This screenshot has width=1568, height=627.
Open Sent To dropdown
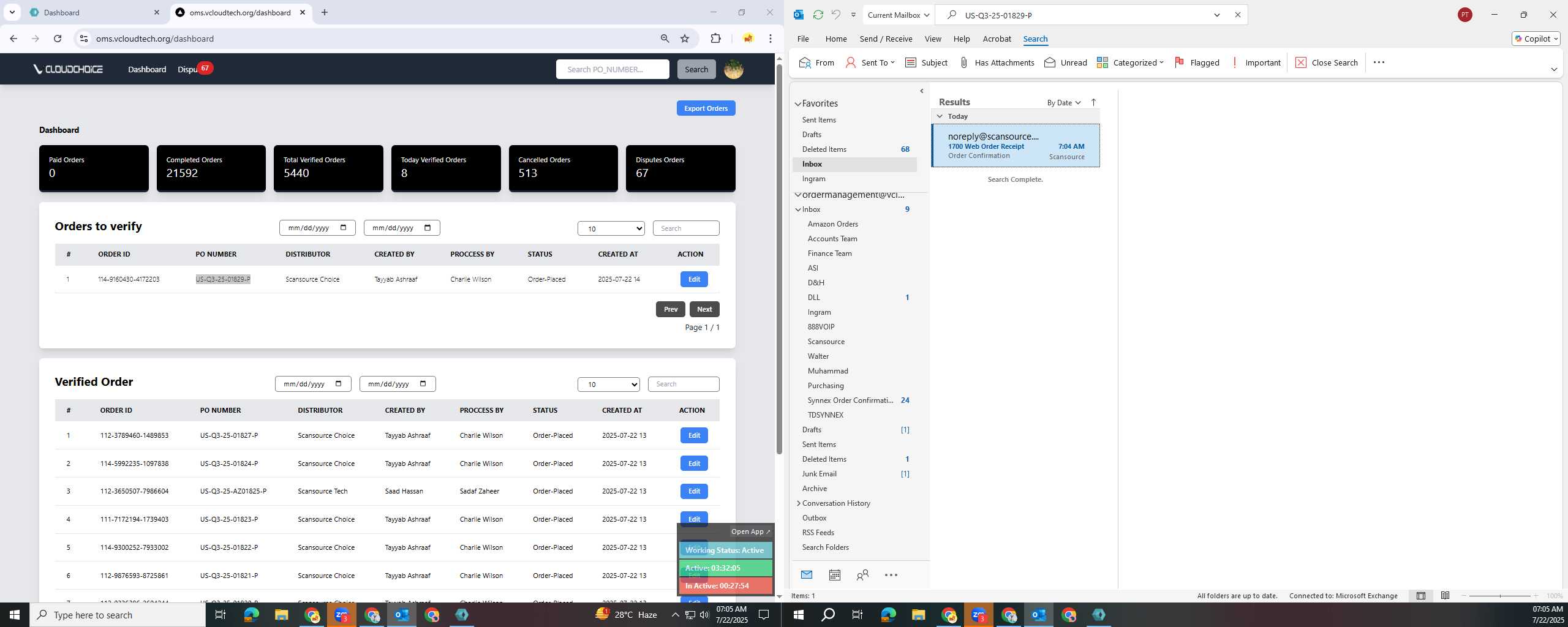pyautogui.click(x=870, y=62)
